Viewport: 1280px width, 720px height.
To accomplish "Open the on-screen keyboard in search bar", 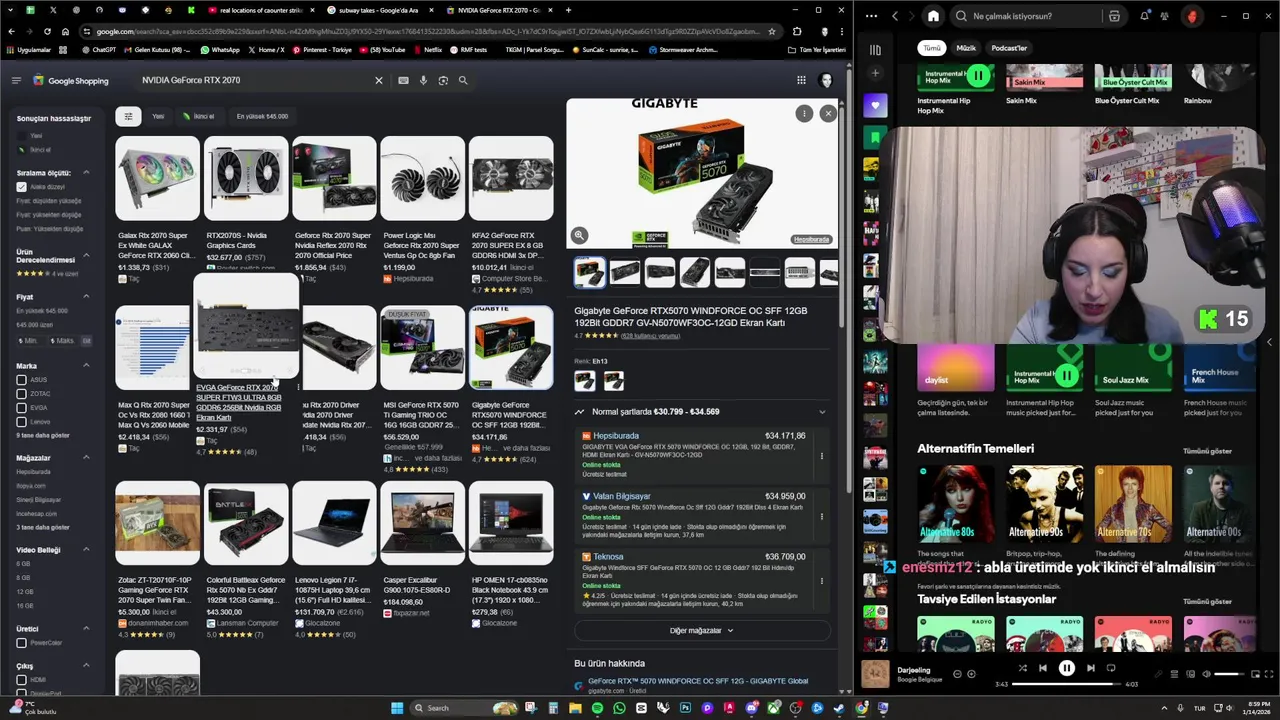I will click(403, 80).
